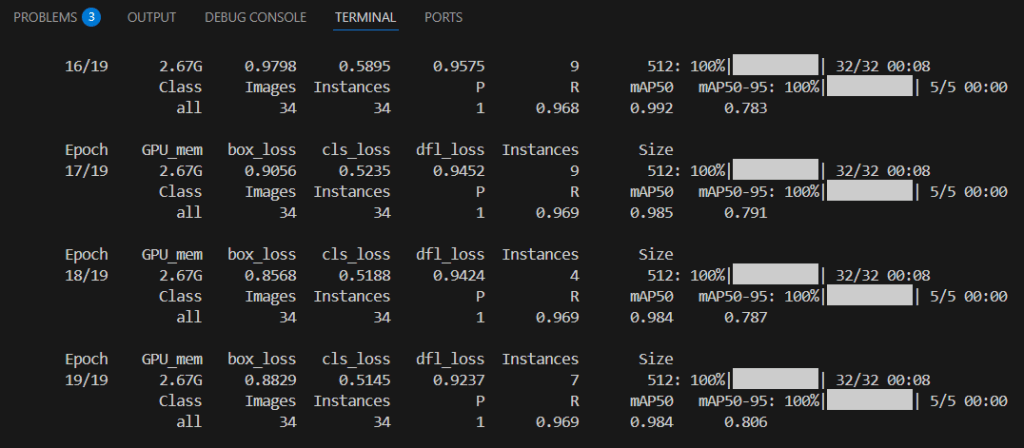Click the Problems count badge showing 3

pyautogui.click(x=91, y=17)
